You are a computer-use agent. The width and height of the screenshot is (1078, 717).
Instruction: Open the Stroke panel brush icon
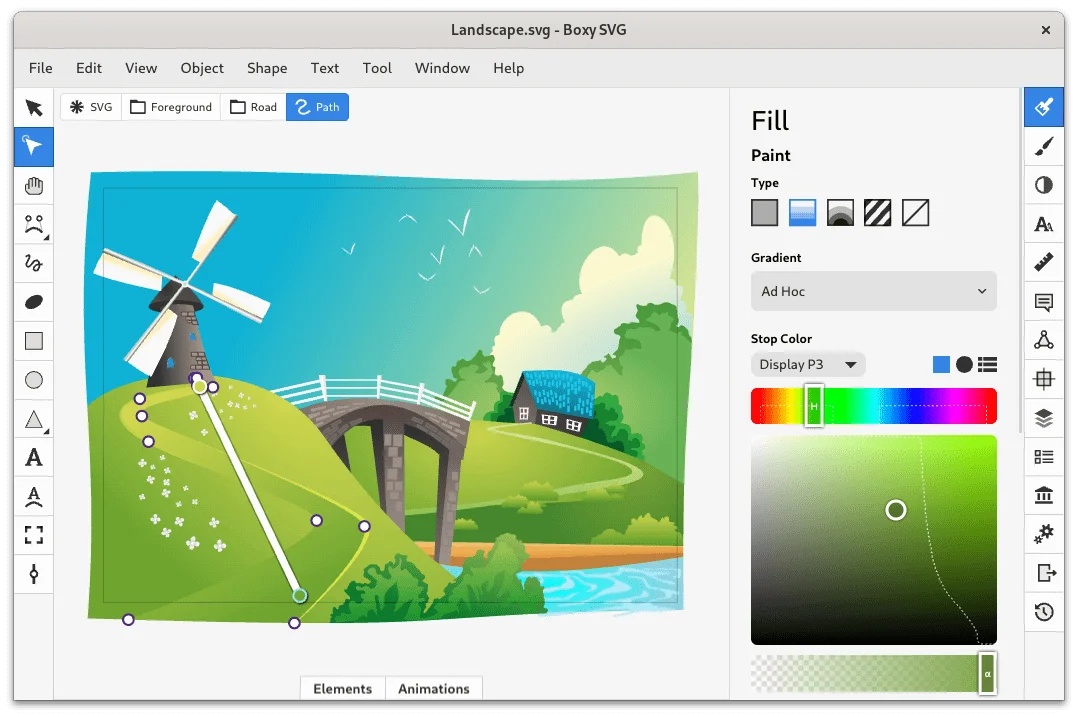tap(1044, 146)
